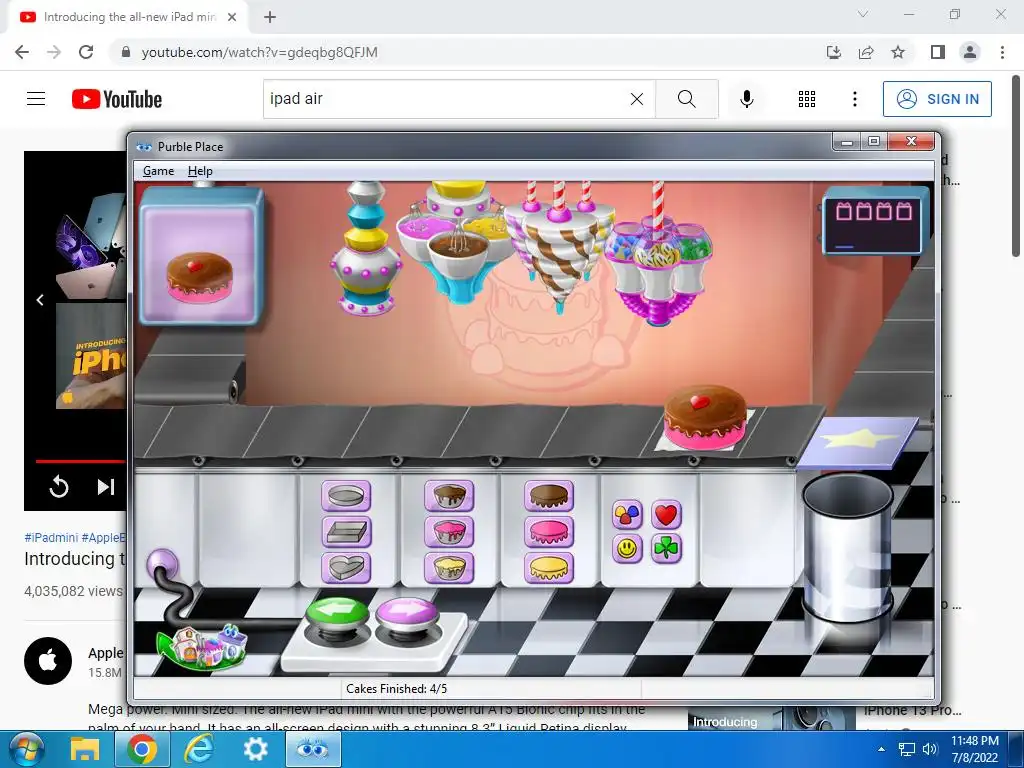Open File Explorer from taskbar
This screenshot has width=1024, height=768.
tap(85, 749)
